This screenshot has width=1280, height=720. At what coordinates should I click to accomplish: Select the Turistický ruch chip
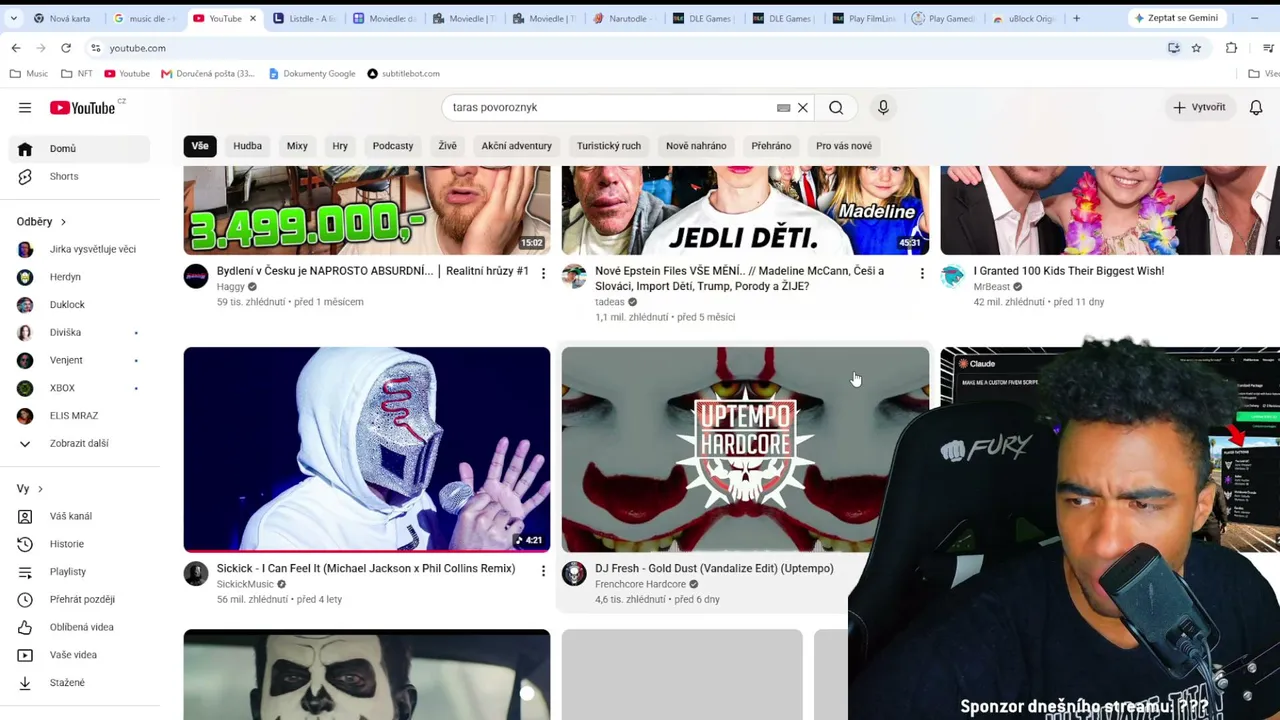(609, 146)
